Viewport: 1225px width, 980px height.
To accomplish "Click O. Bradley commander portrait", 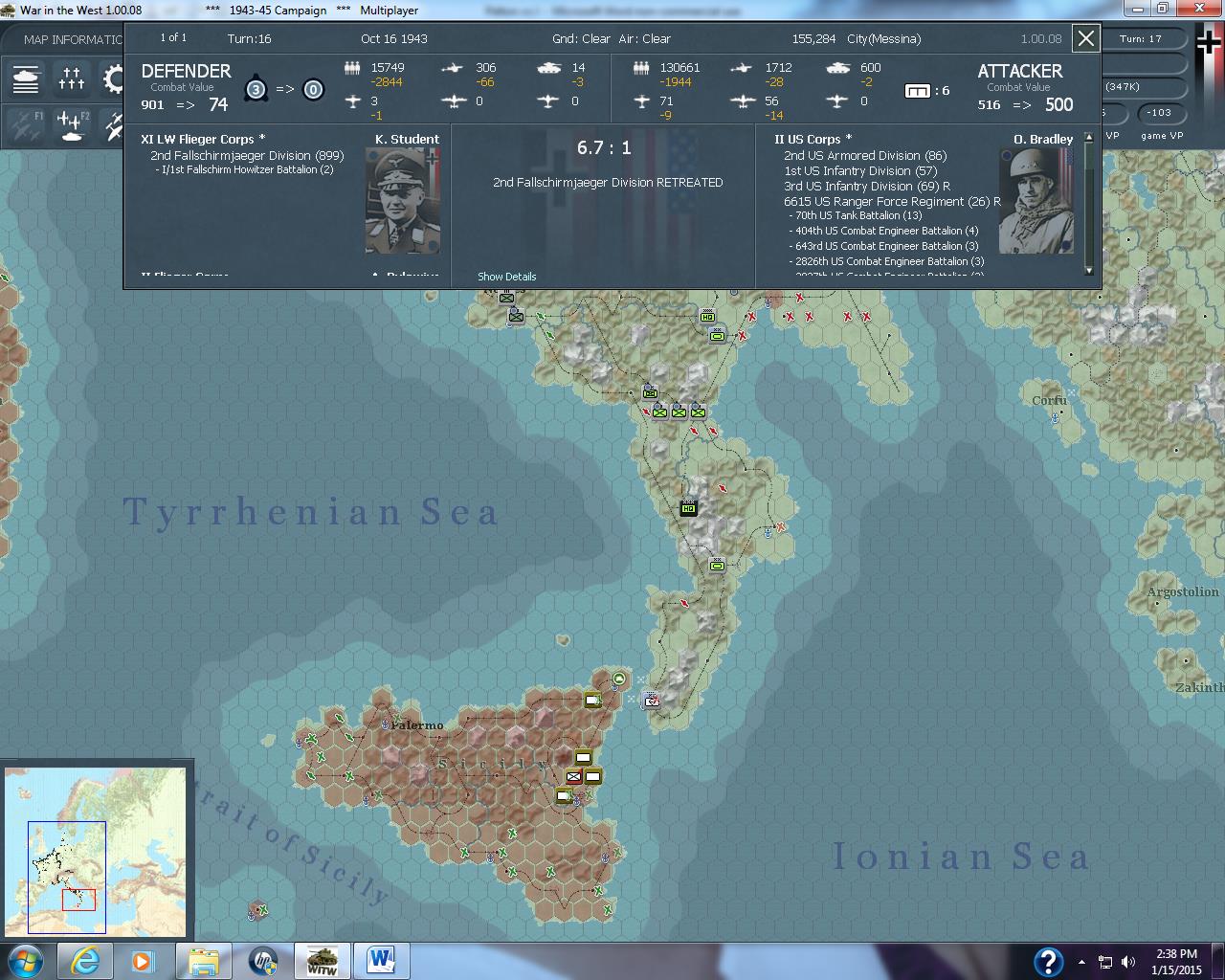I will 1036,200.
